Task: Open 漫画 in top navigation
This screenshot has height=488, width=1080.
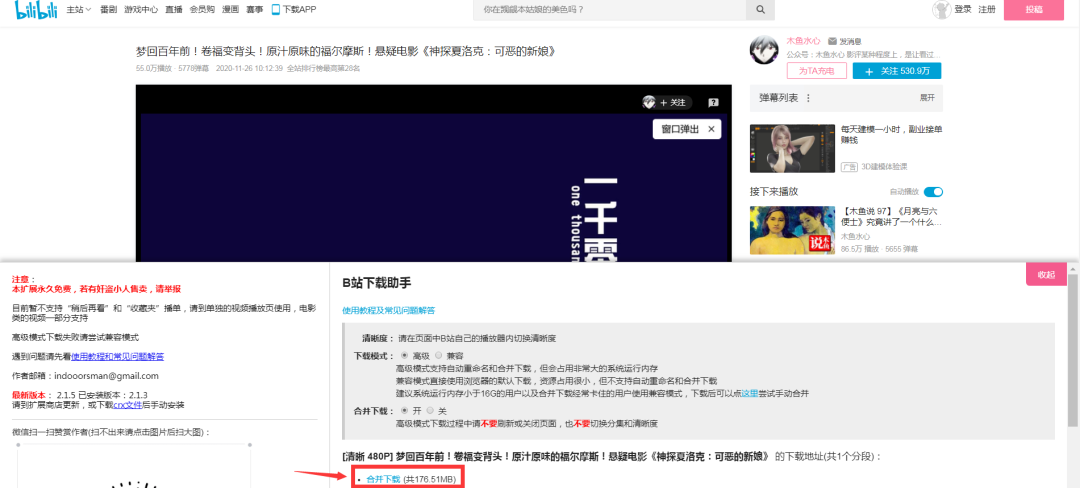Action: (229, 10)
